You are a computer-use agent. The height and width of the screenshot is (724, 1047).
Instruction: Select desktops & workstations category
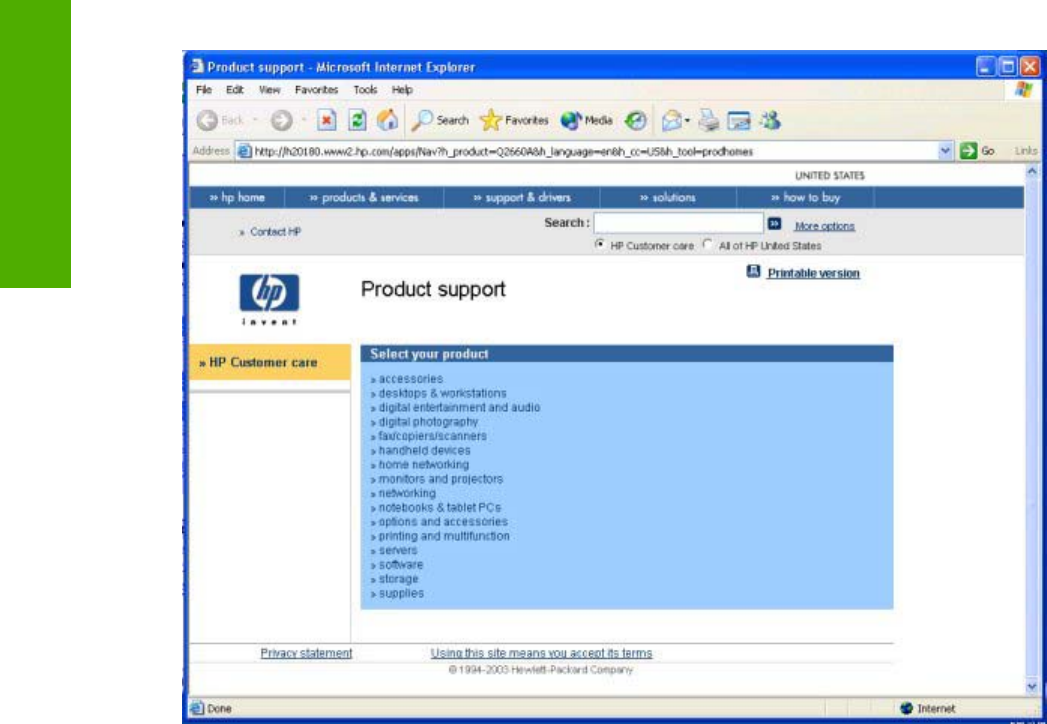[443, 393]
